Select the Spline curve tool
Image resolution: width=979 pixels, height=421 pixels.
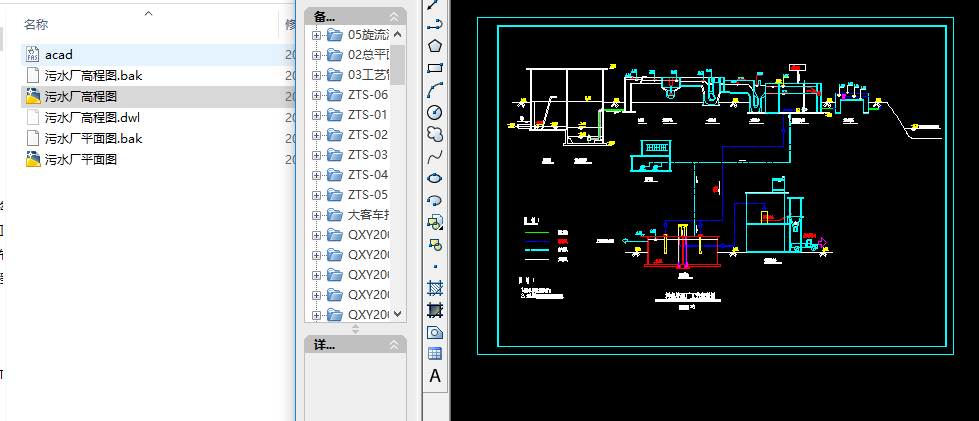(x=435, y=156)
